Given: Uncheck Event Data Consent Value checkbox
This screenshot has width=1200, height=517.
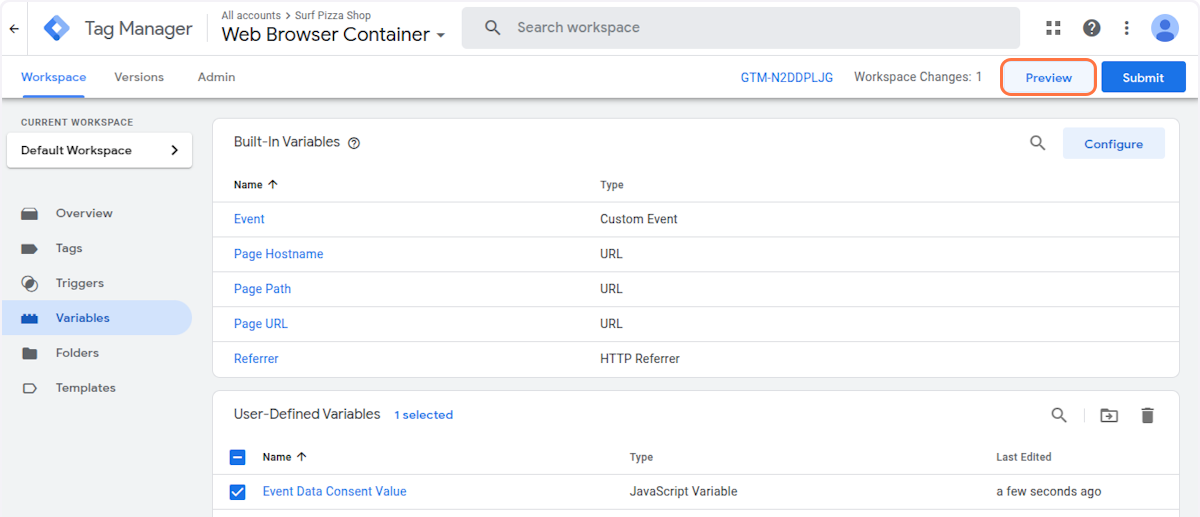Looking at the screenshot, I should click(238, 492).
